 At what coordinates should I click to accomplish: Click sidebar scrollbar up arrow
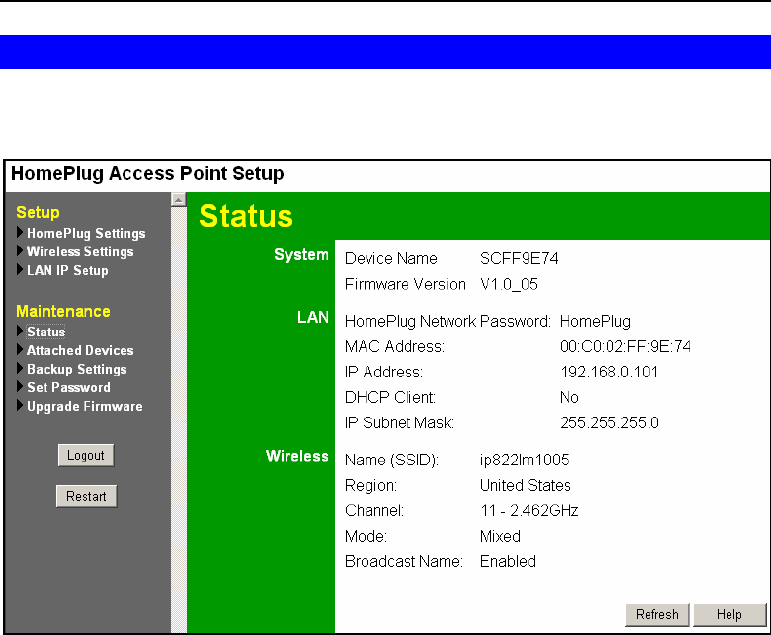click(178, 200)
